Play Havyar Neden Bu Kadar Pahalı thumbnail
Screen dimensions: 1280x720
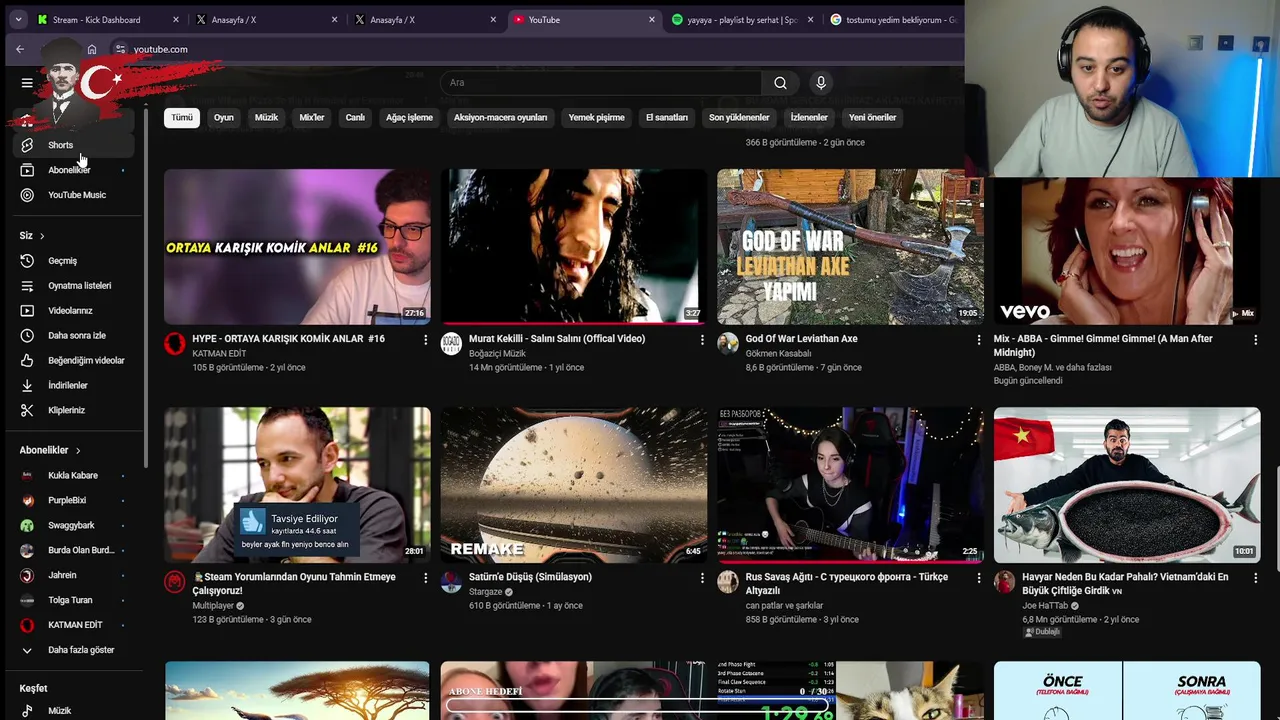tap(1127, 484)
